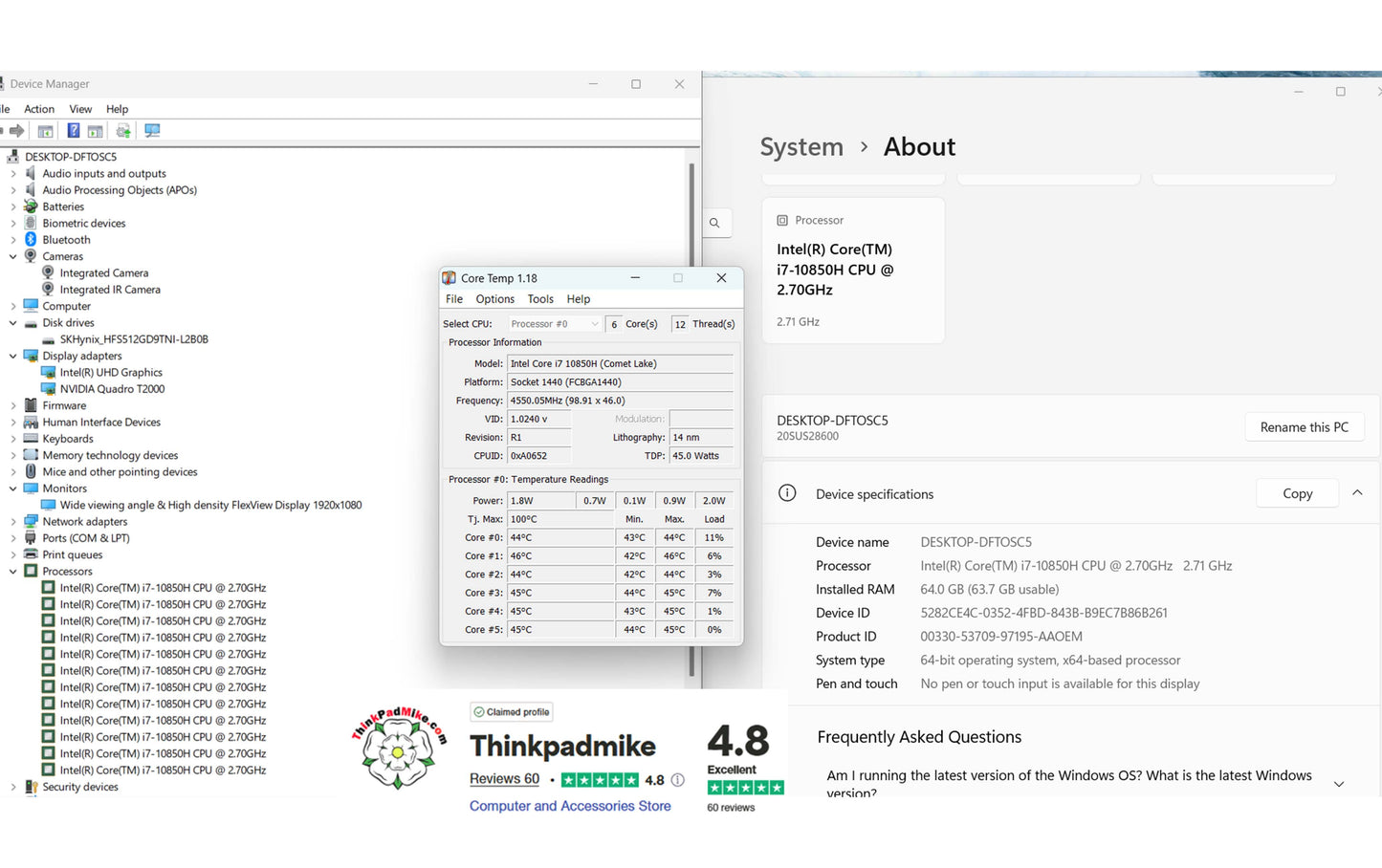This screenshot has height=868, width=1382.
Task: Select the Wide viewing angle FlexView Display entry
Action: [x=210, y=506]
